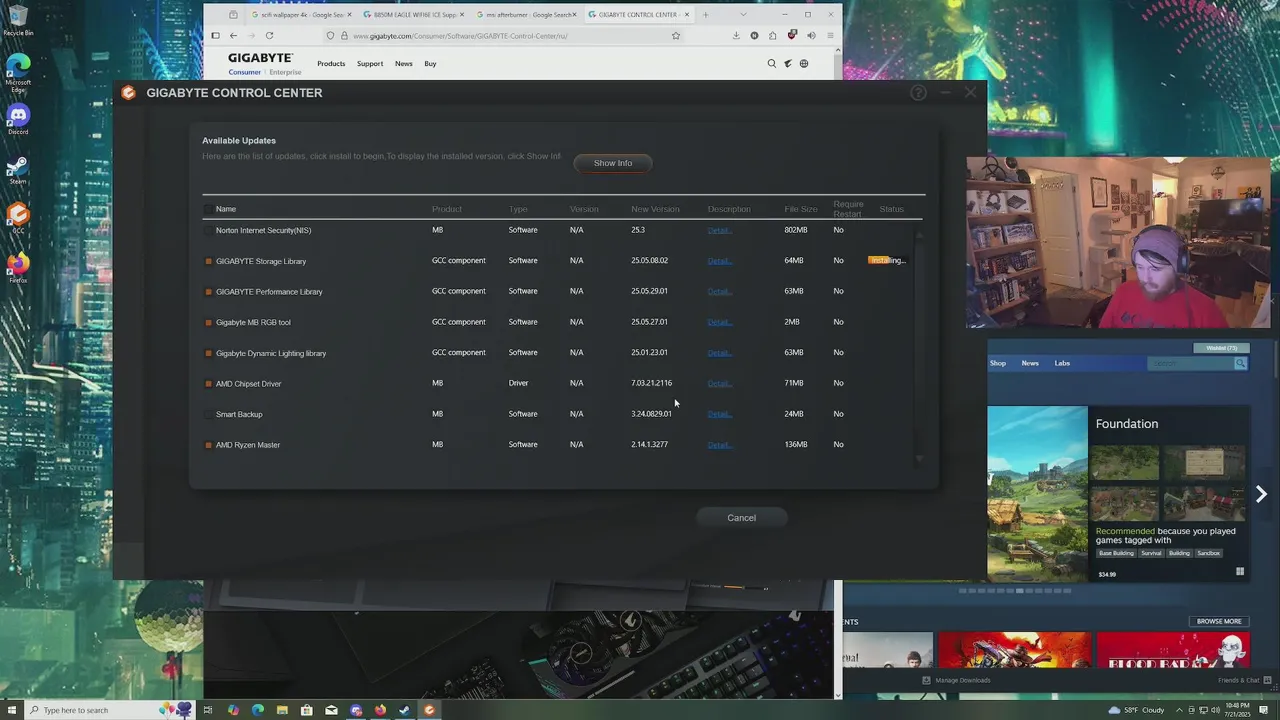Open Microsoft Store from taskbar

[x=306, y=710]
